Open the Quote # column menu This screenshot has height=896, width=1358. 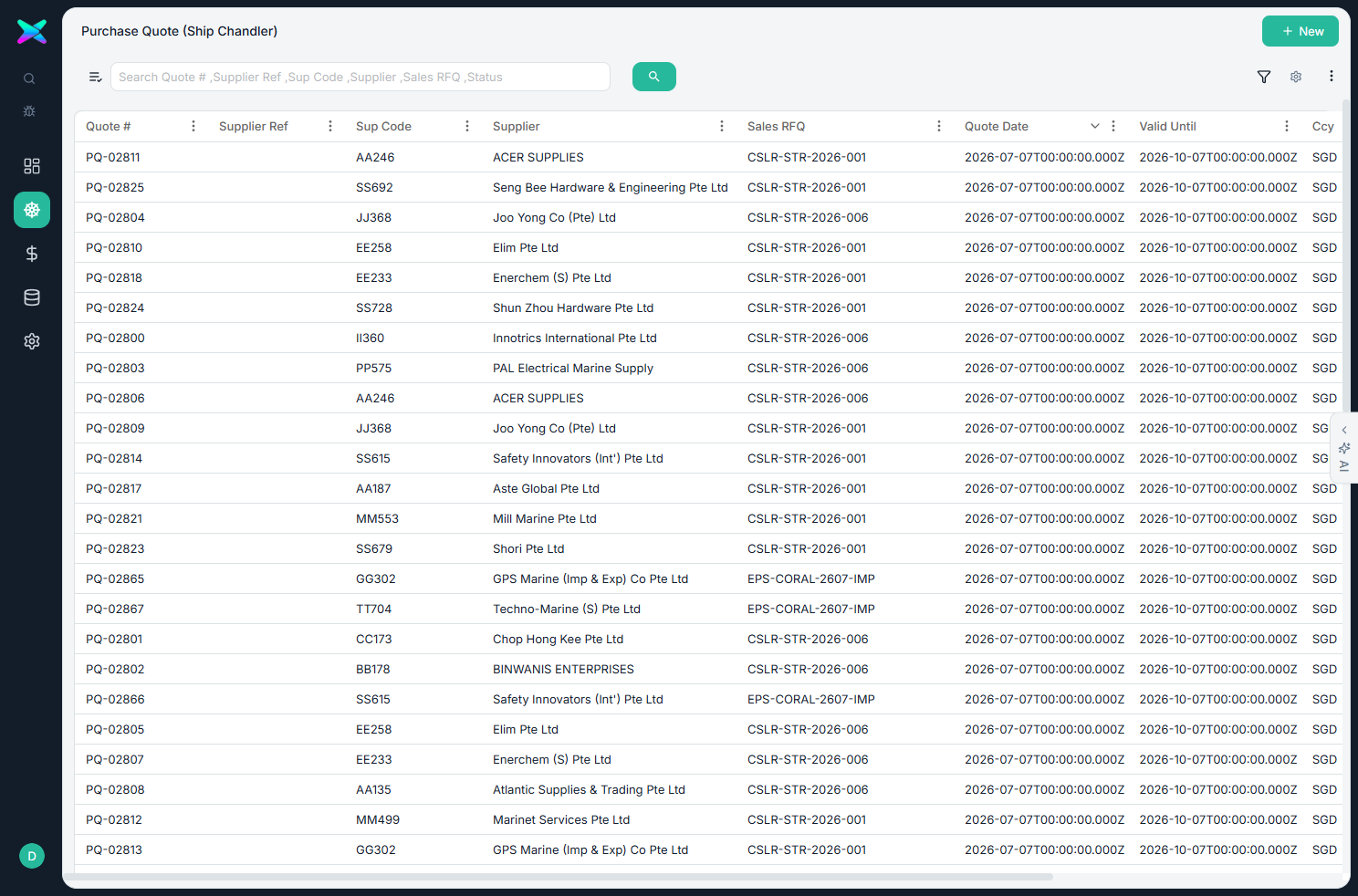pyautogui.click(x=193, y=126)
